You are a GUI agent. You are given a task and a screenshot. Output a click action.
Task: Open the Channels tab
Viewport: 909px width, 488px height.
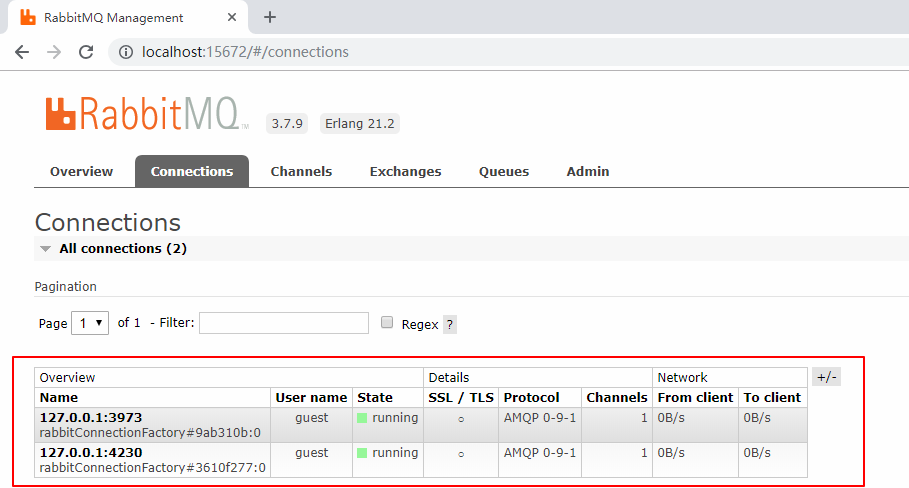pyautogui.click(x=301, y=171)
